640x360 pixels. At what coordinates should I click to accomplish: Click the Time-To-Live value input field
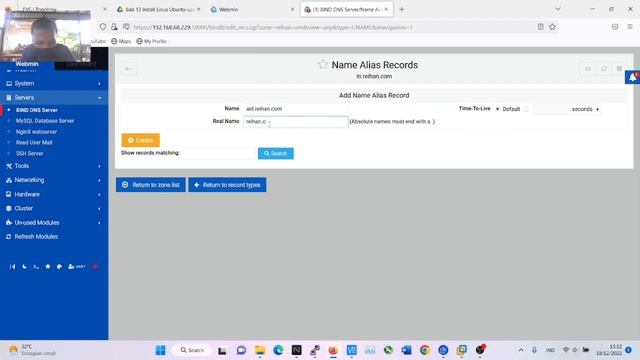pyautogui.click(x=550, y=109)
